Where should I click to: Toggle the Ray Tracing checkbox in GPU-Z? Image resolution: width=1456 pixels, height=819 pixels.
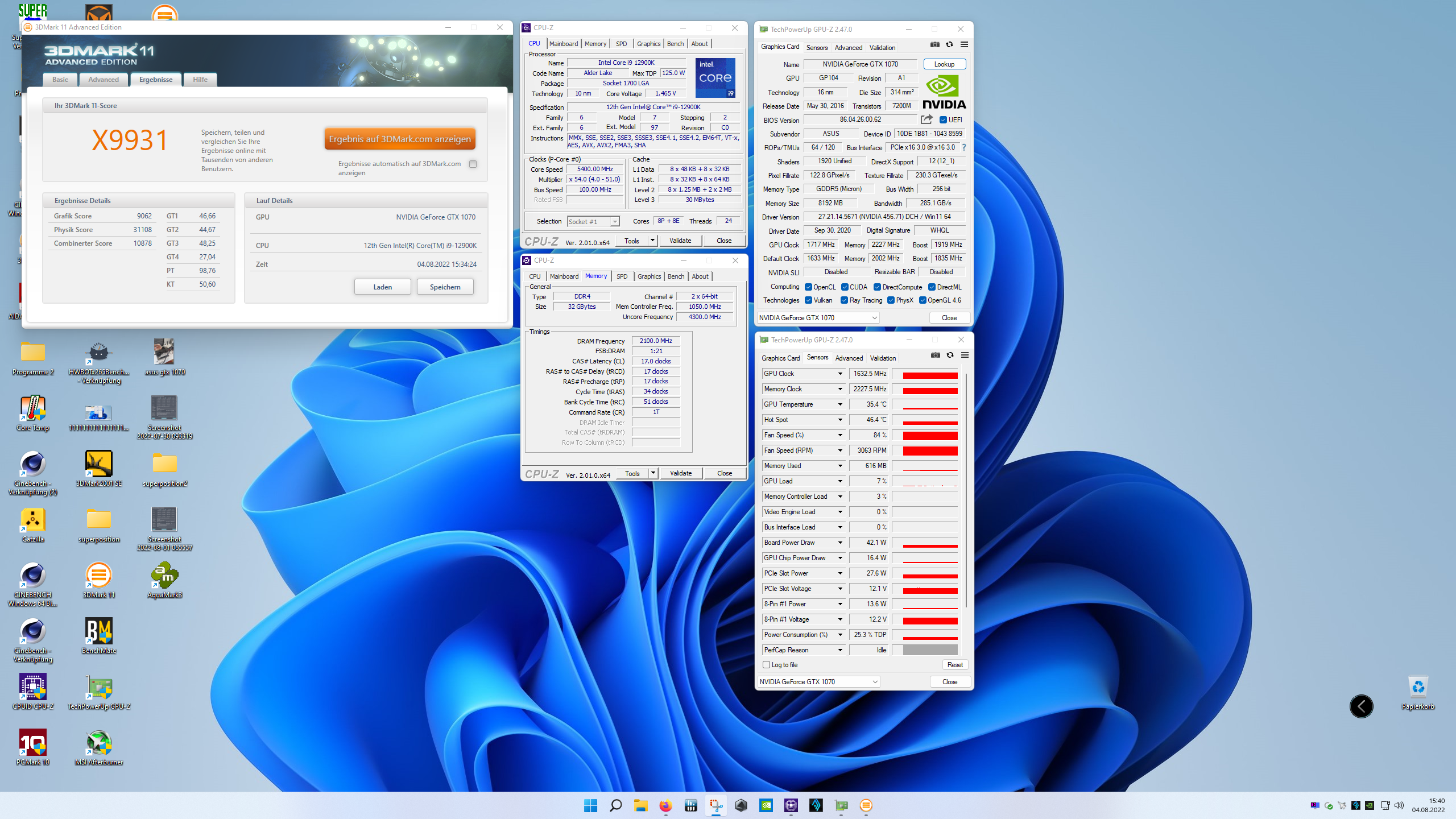844,300
